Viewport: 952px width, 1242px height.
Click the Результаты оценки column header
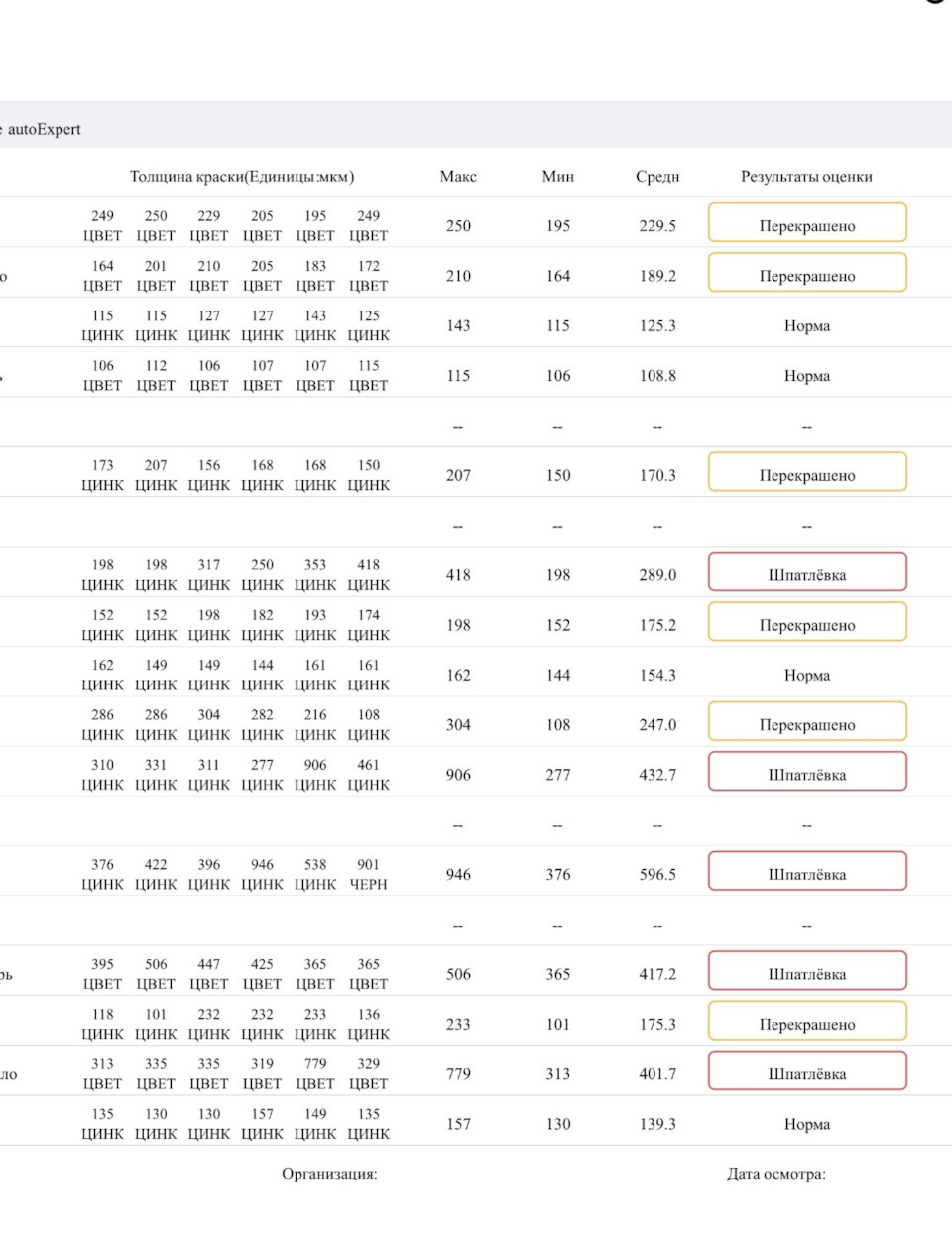806,177
